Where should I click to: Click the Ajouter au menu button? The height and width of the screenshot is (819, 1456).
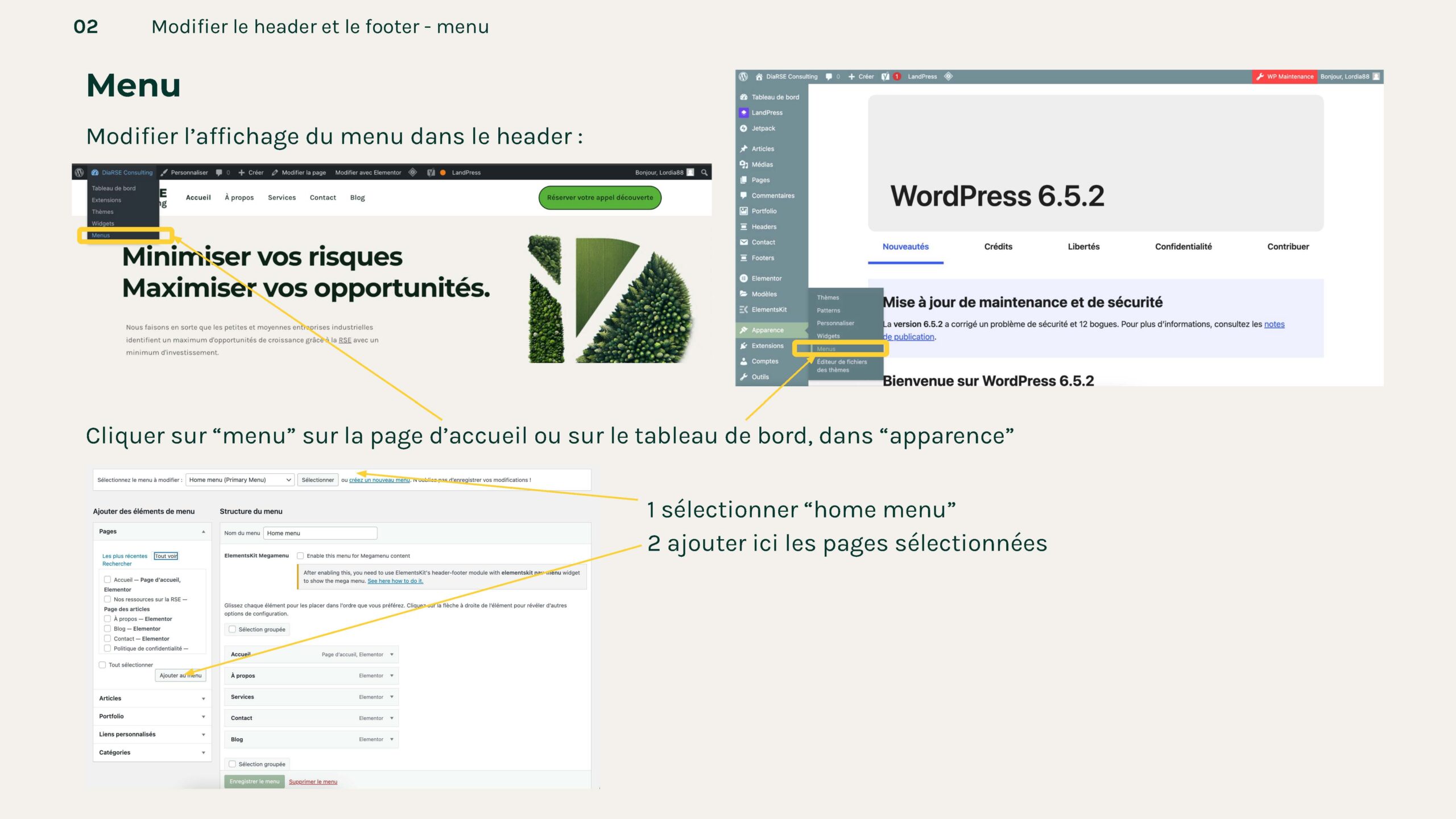click(x=180, y=676)
